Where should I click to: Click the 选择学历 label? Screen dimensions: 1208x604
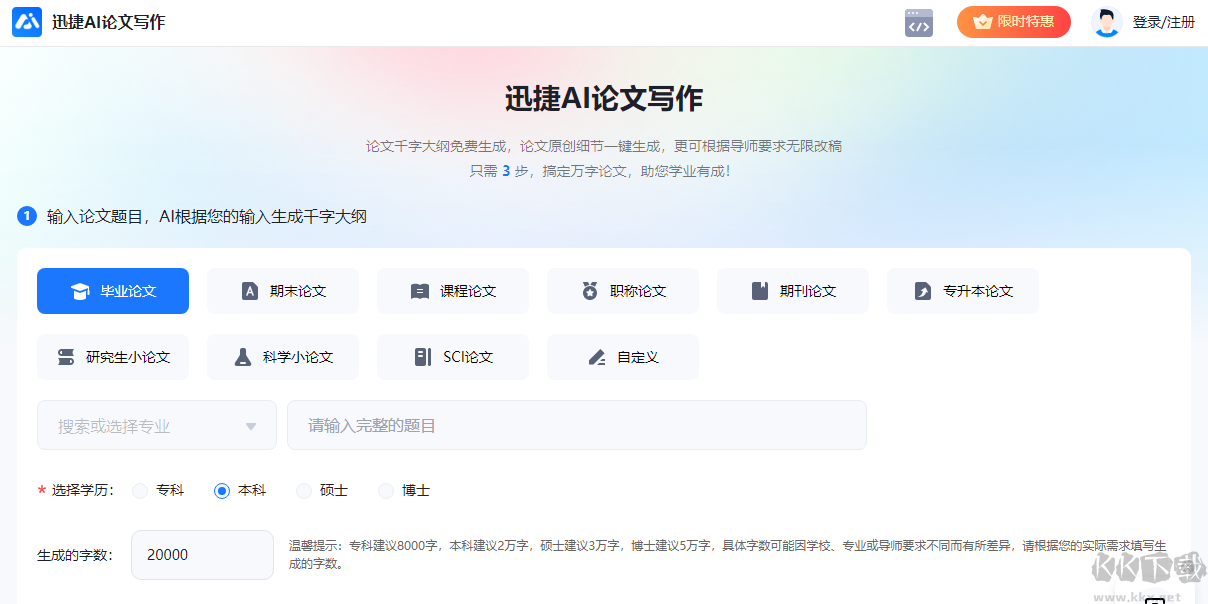tap(82, 491)
